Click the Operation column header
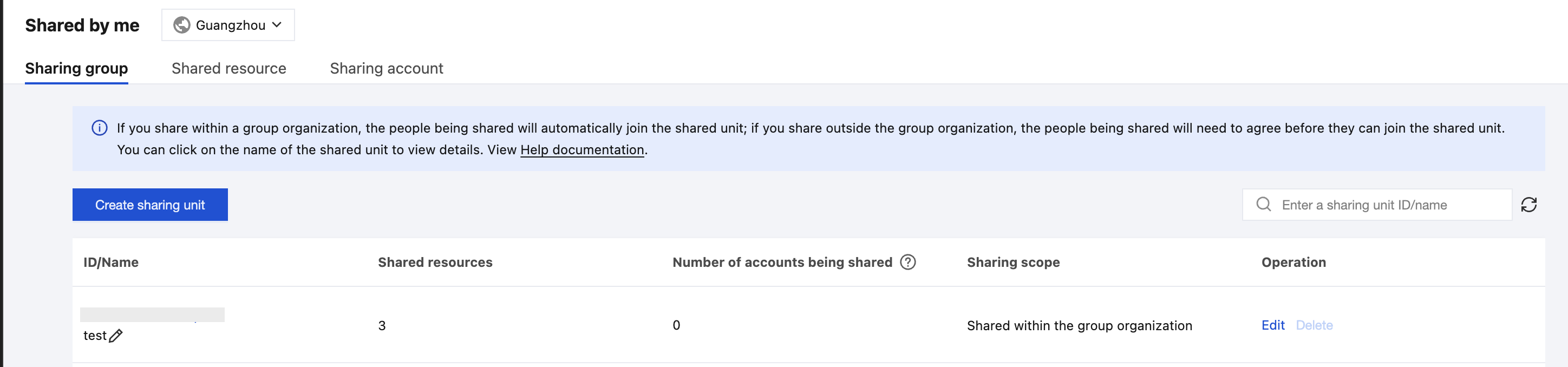This screenshot has width=1568, height=367. point(1293,263)
